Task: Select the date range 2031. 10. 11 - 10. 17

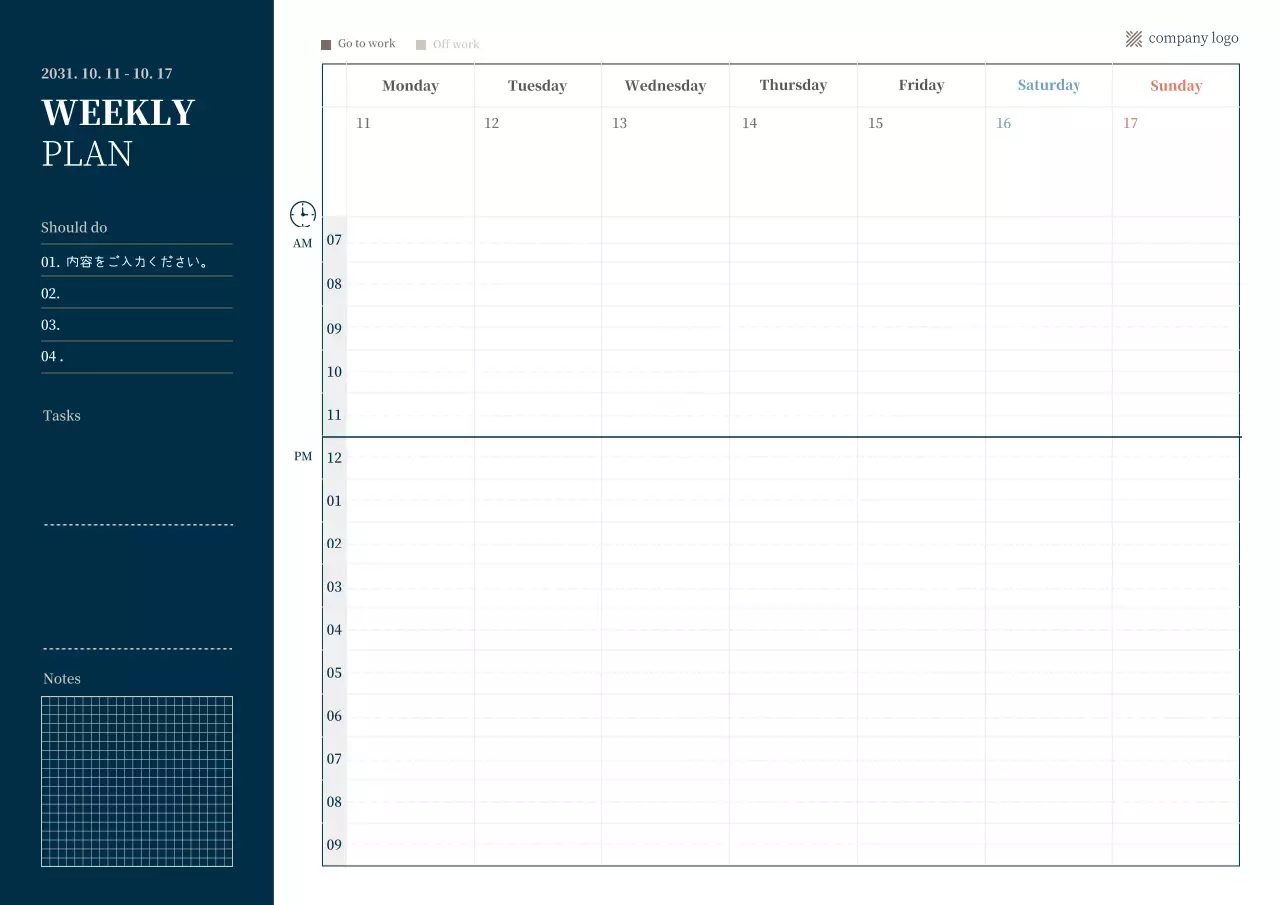Action: pyautogui.click(x=107, y=74)
